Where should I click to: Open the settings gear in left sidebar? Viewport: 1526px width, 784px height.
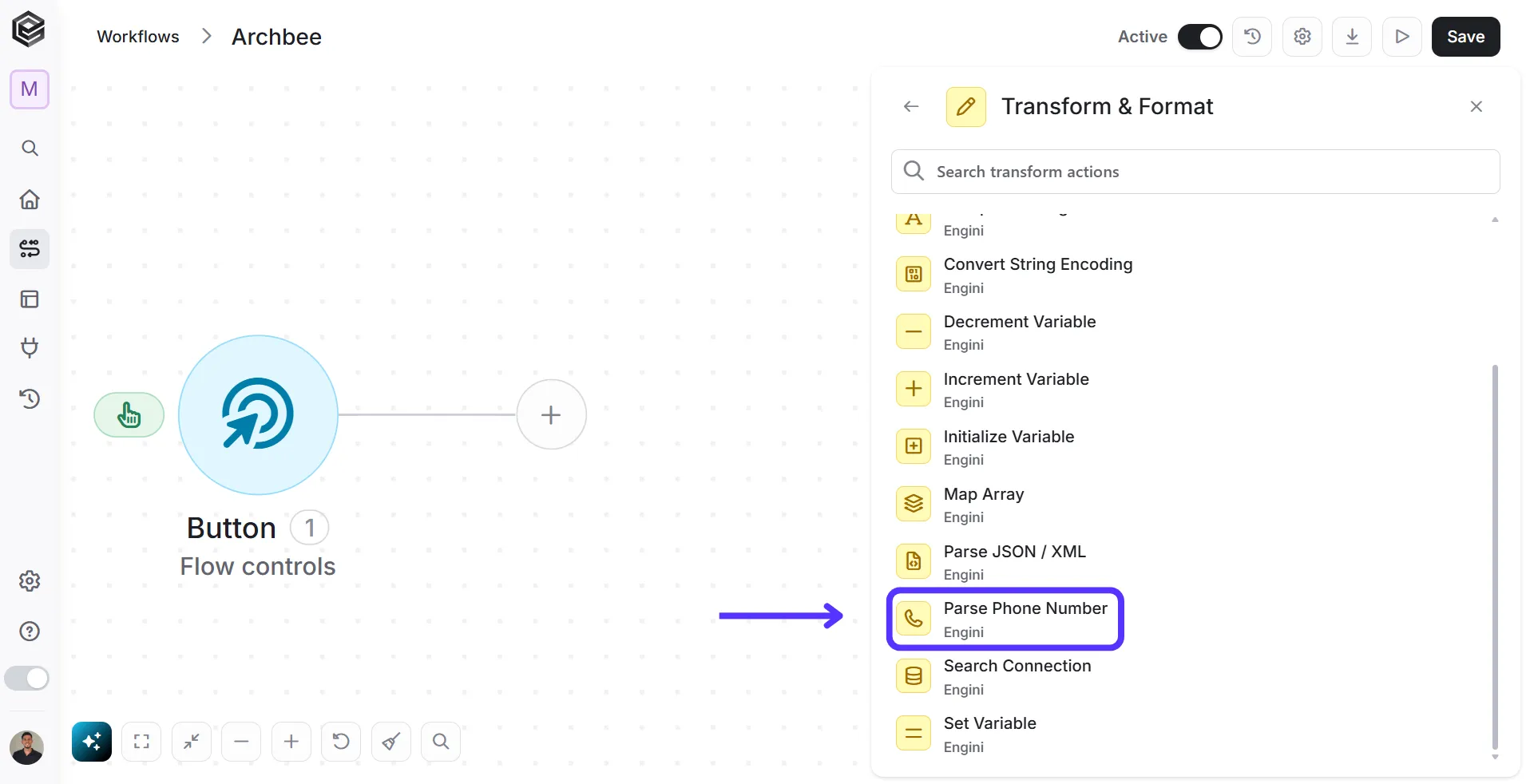click(30, 581)
